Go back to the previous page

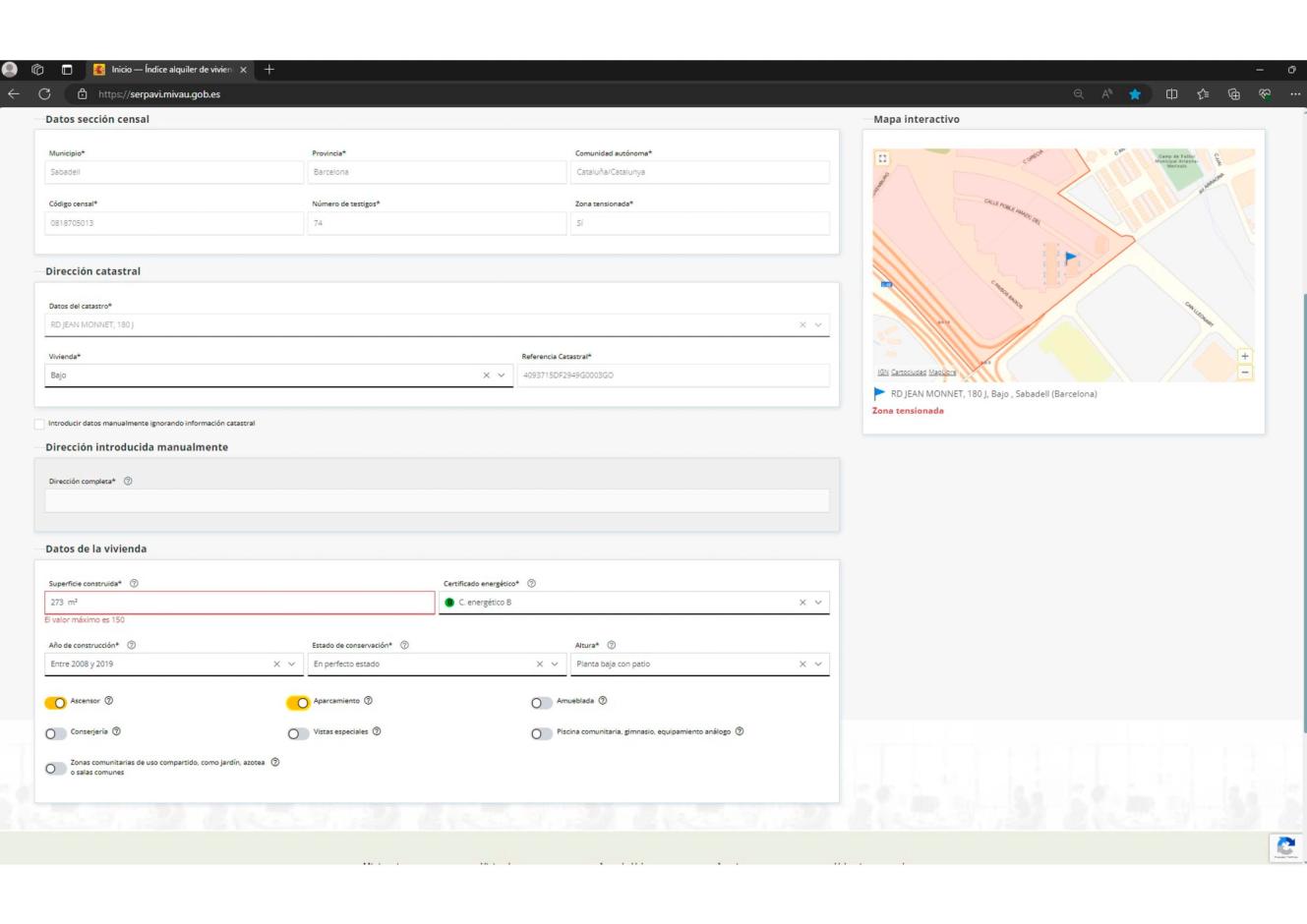[x=14, y=94]
